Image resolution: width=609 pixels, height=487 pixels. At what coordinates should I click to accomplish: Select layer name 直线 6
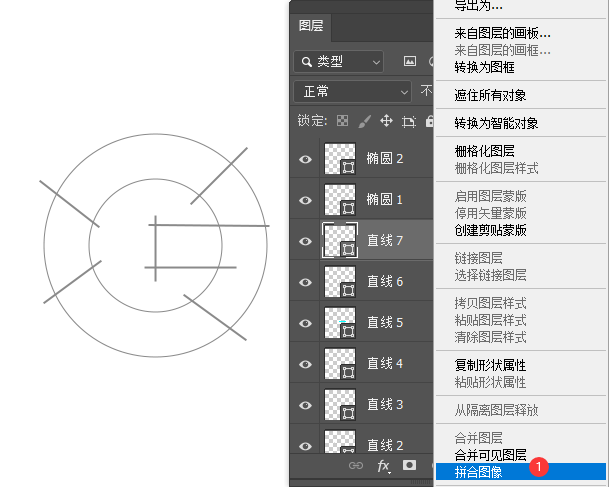coord(385,282)
